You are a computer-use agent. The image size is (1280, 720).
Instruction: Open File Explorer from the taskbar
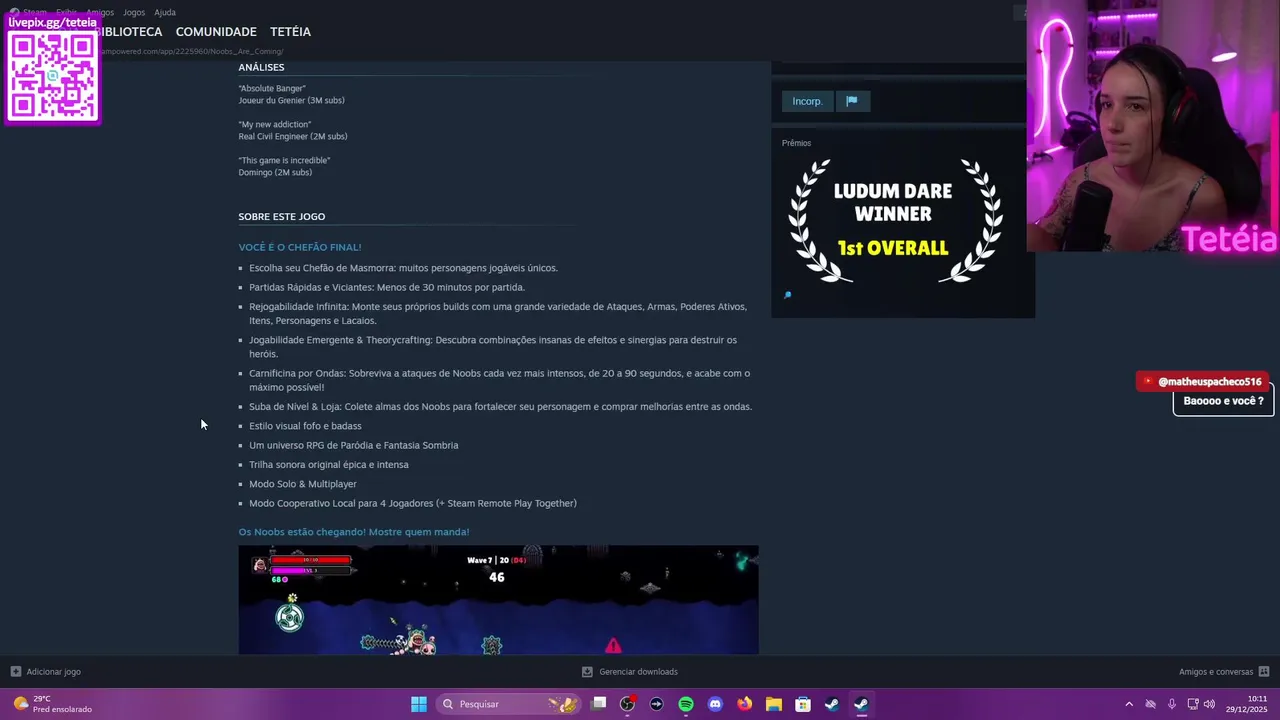point(773,704)
